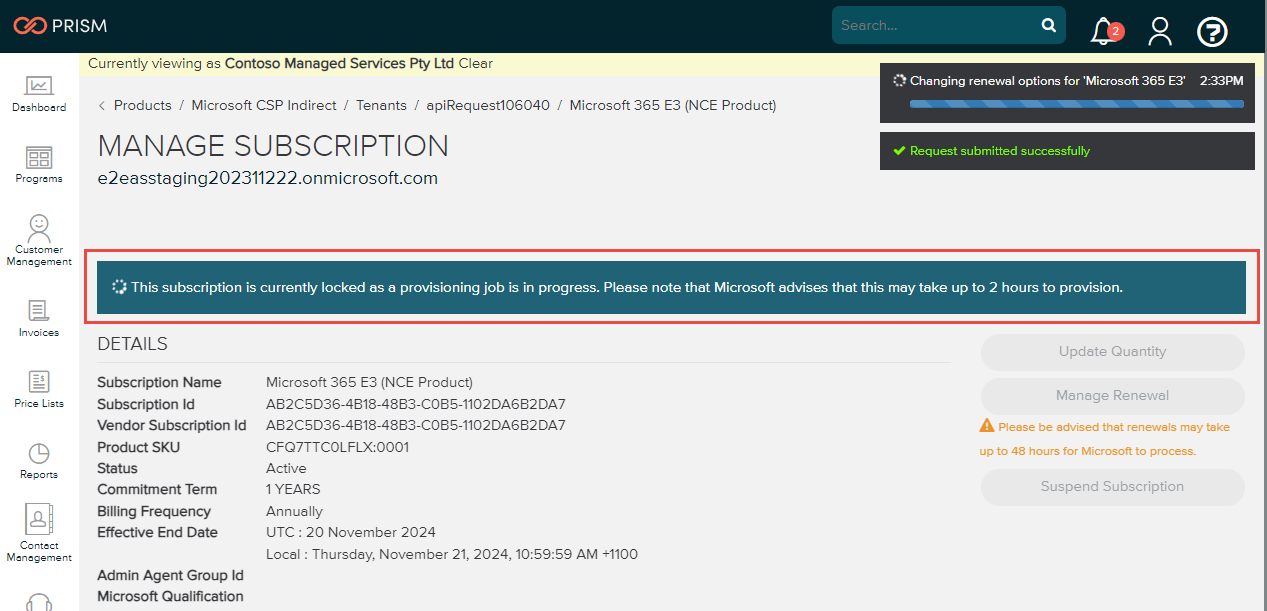Click the Suspend Subscription button

1112,487
